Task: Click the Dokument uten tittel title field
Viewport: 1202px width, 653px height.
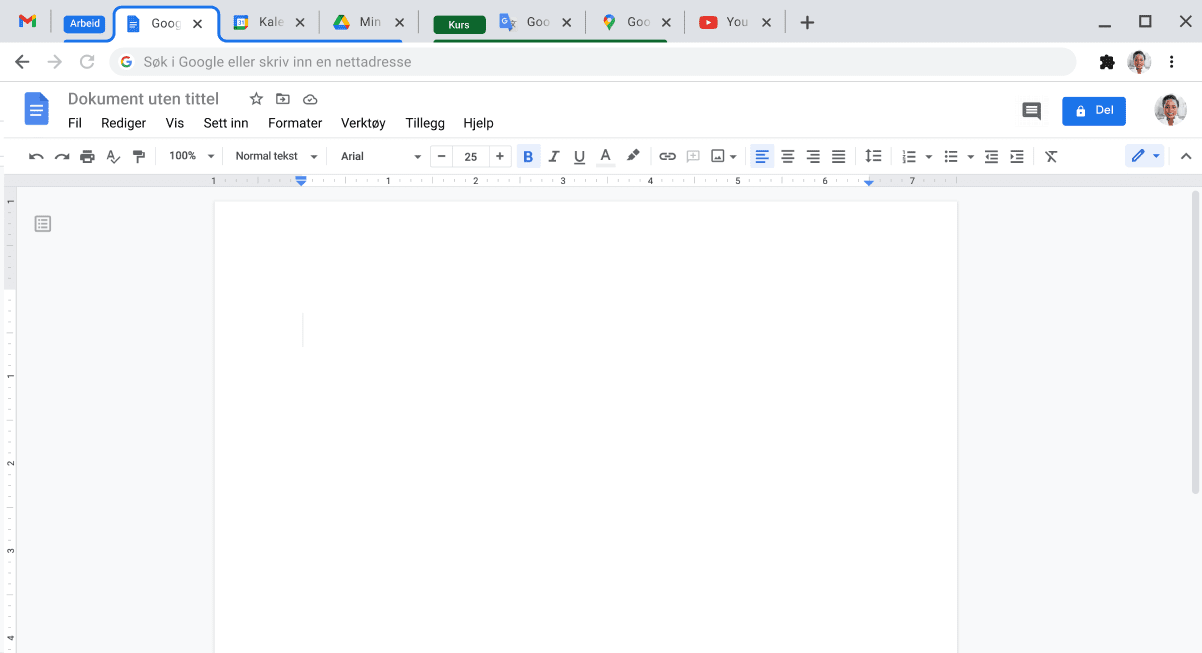Action: click(x=143, y=99)
